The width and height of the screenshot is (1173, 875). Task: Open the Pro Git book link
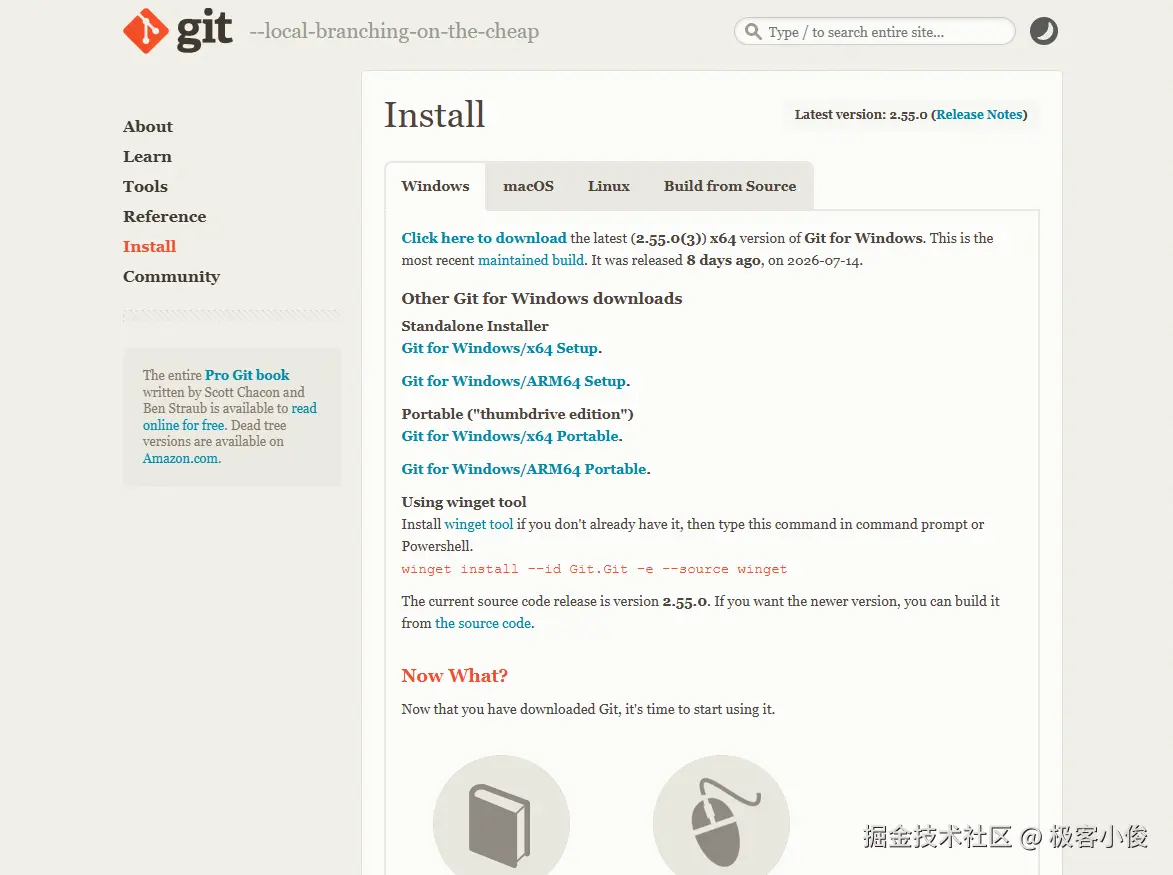tap(247, 375)
